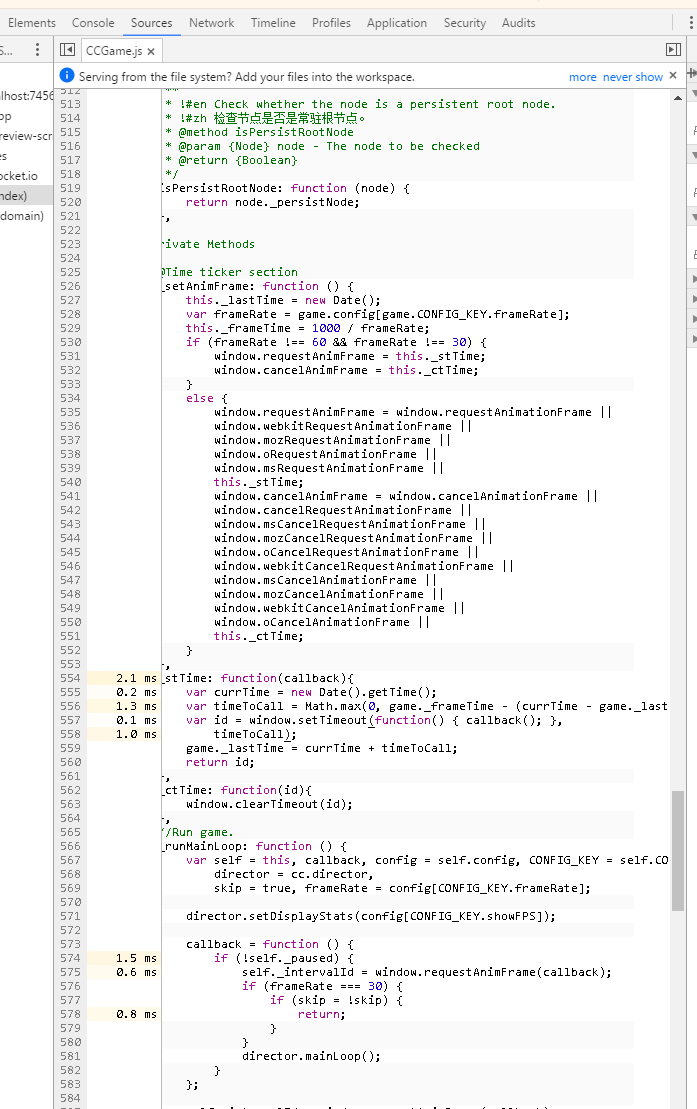This screenshot has height=1109, width=697.
Task: Click the blue info icon in the notice bar
Action: pos(67,76)
